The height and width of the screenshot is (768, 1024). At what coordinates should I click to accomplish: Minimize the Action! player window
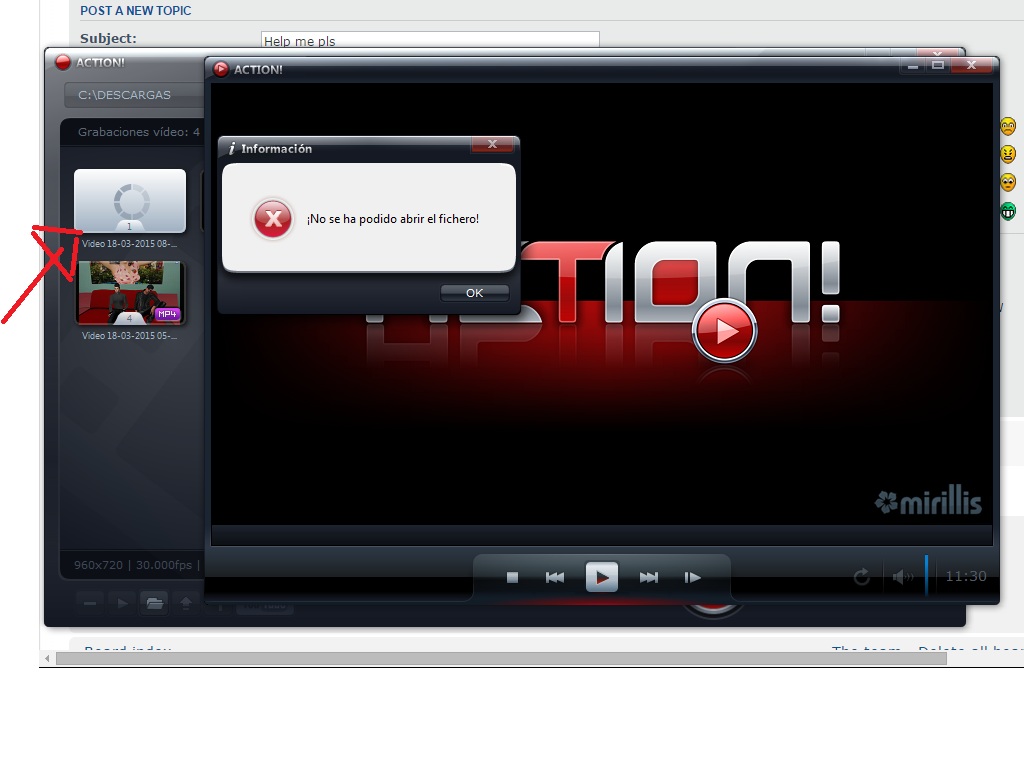click(913, 65)
